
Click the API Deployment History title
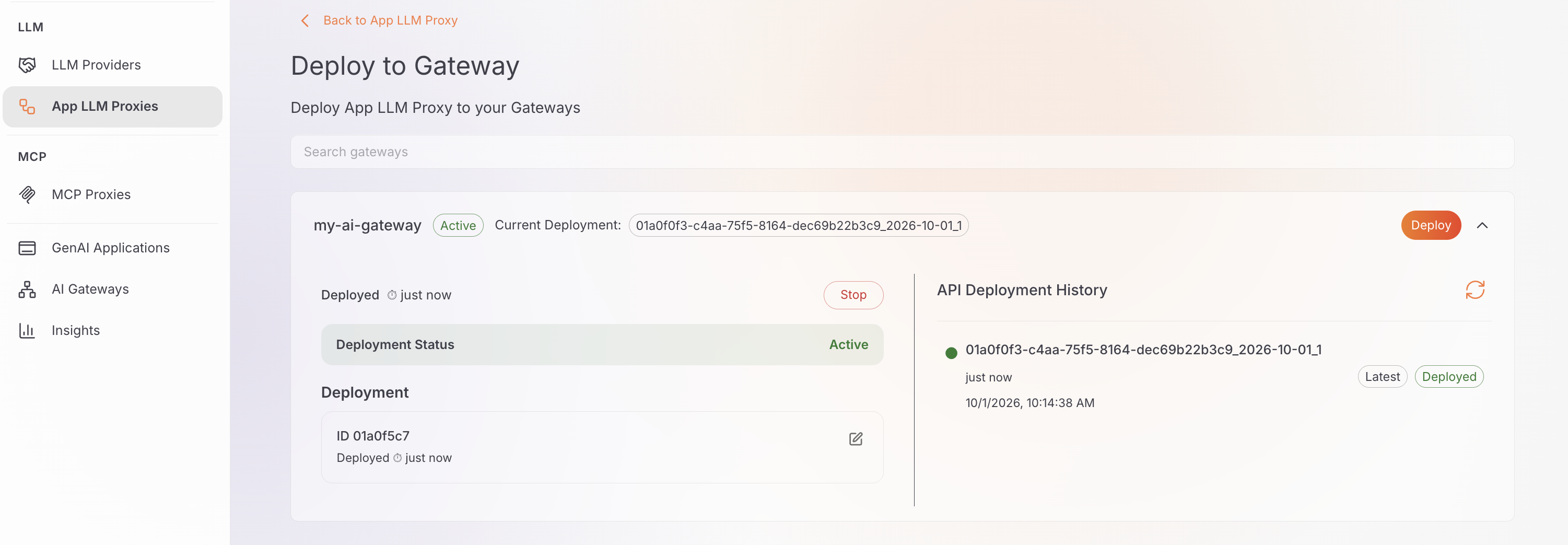(x=1021, y=291)
